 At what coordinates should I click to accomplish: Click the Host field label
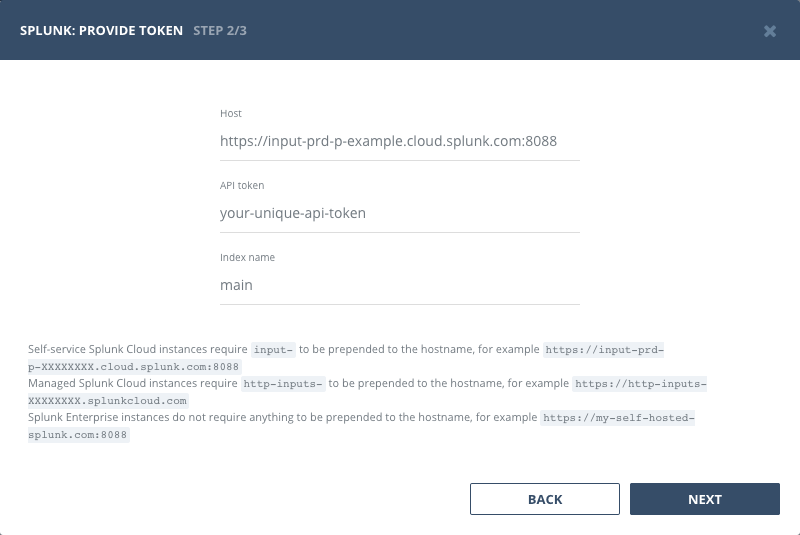click(231, 114)
